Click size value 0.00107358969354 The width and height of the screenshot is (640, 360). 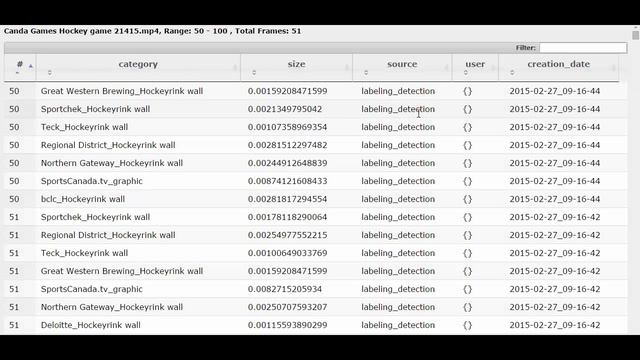tap(287, 127)
